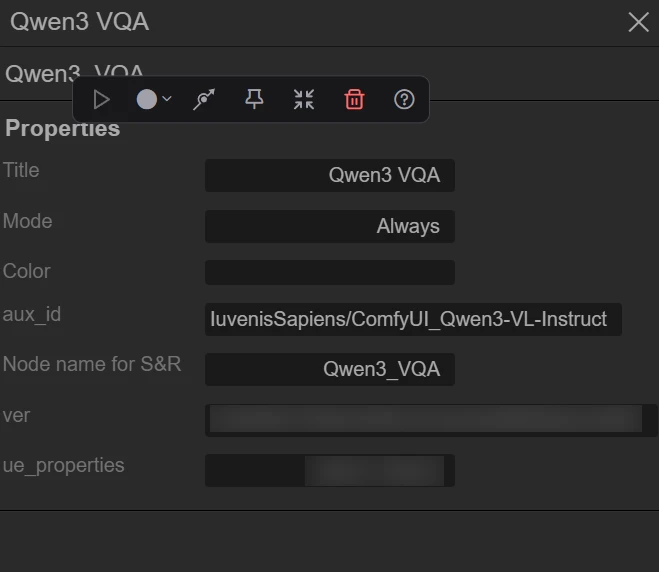The height and width of the screenshot is (572, 659).
Task: Open the Mode dropdown set to Always
Action: coord(330,226)
